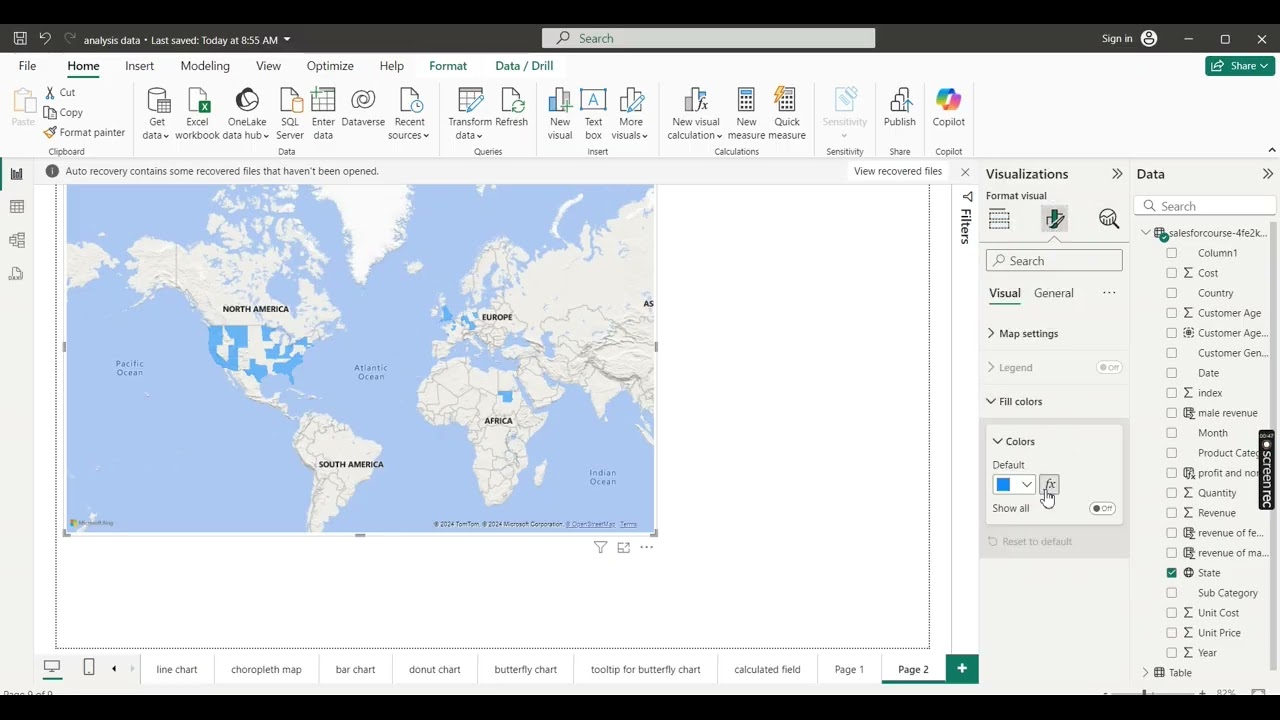Viewport: 1280px width, 720px height.
Task: Add a new page with plus button
Action: point(962,669)
